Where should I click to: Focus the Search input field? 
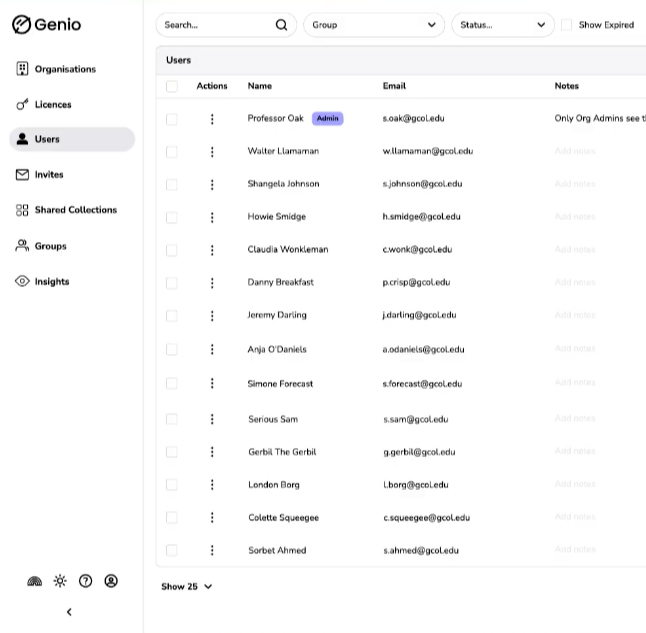point(226,25)
